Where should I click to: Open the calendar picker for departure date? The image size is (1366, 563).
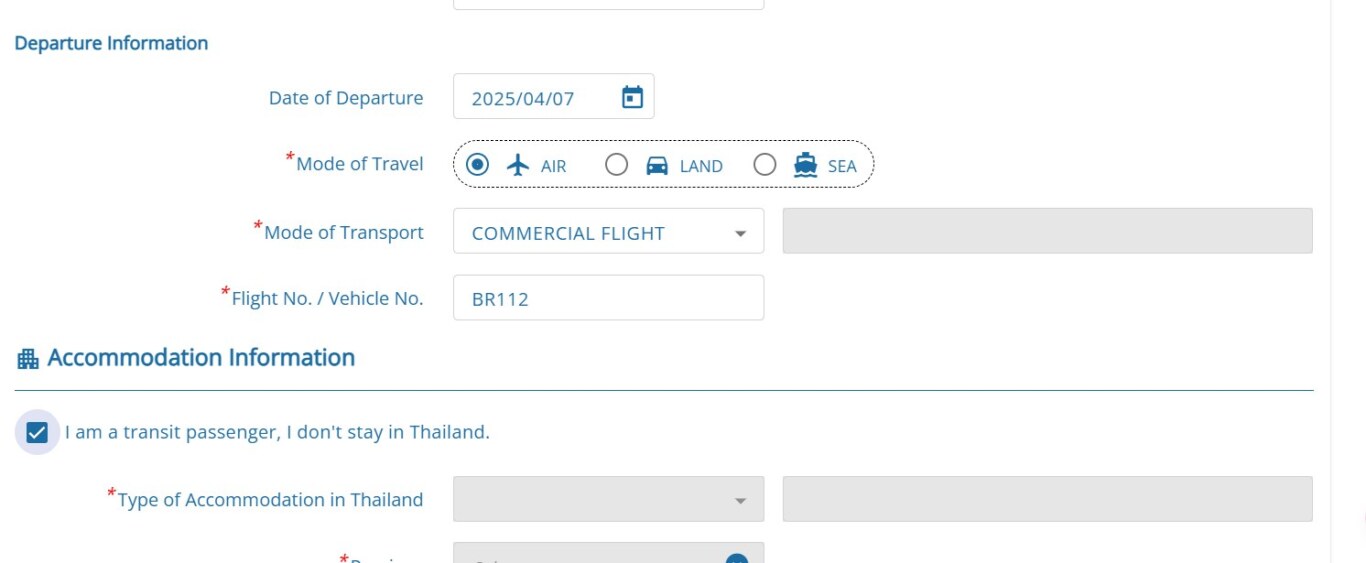pyautogui.click(x=632, y=97)
